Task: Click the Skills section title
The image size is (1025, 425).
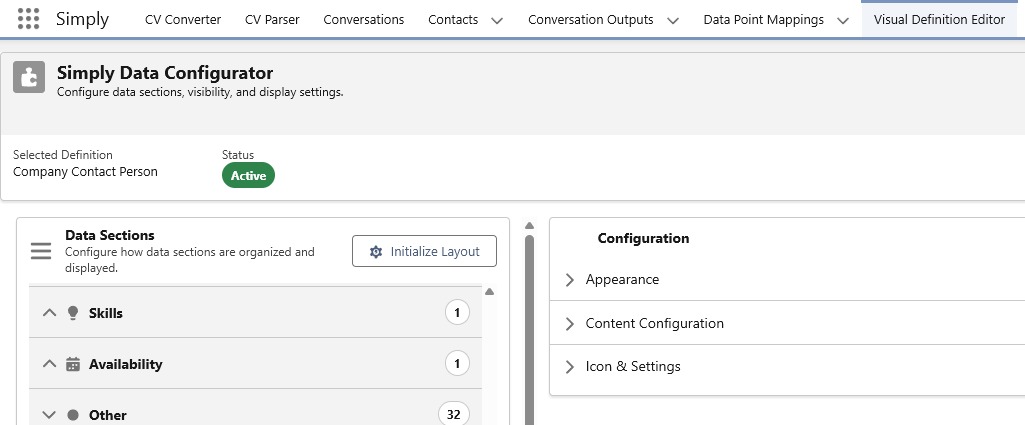Action: (106, 313)
